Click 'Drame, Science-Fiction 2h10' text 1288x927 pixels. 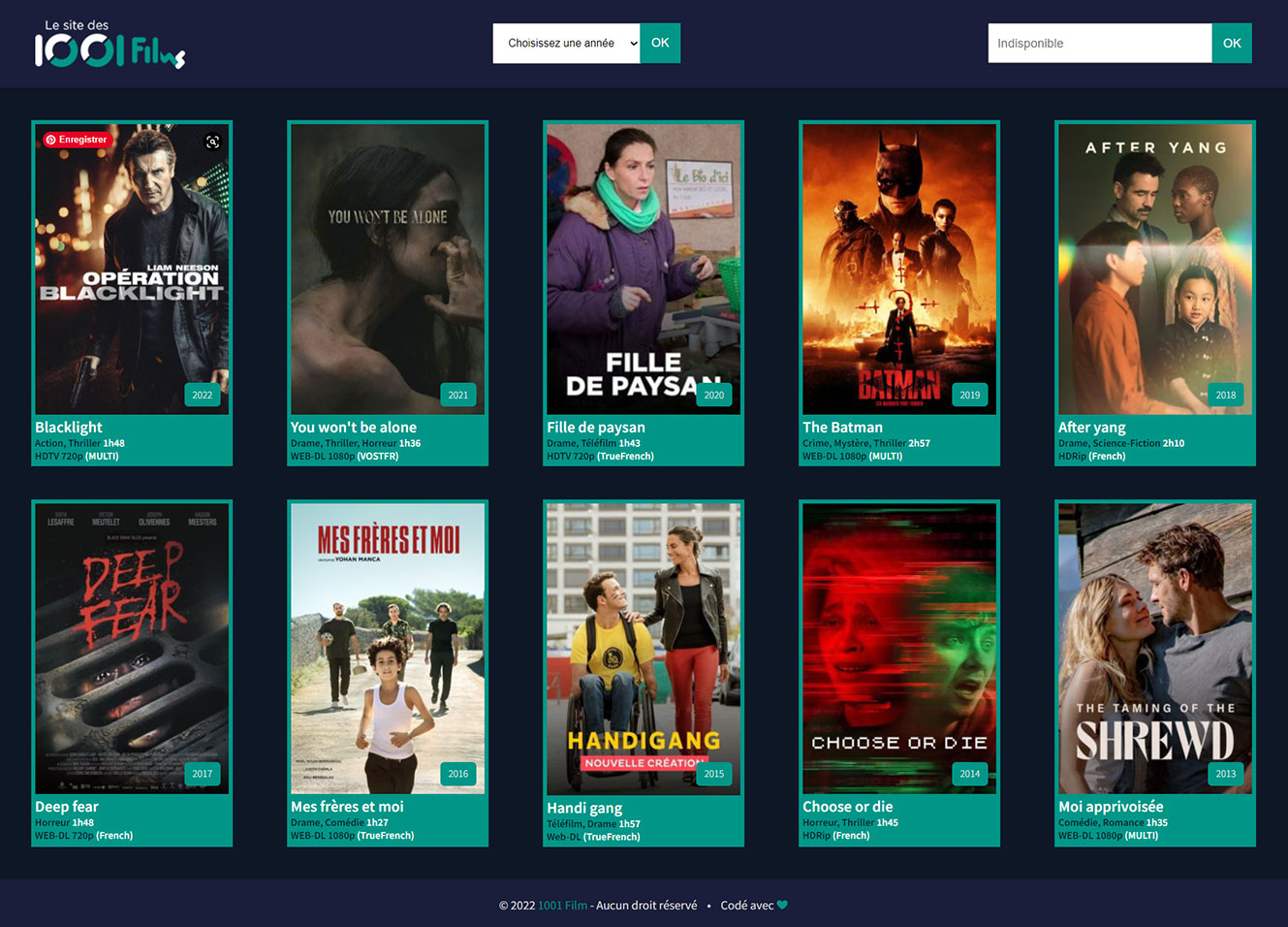coord(1121,443)
